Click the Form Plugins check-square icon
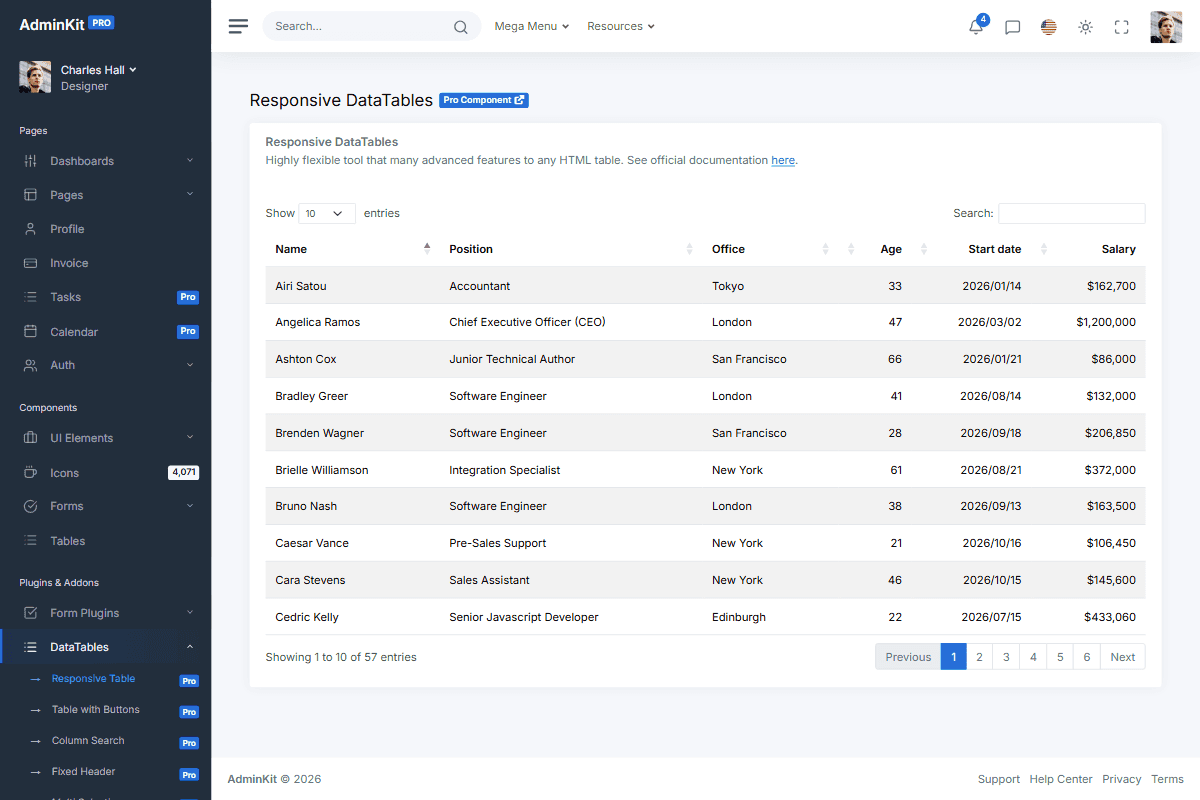 tap(30, 613)
